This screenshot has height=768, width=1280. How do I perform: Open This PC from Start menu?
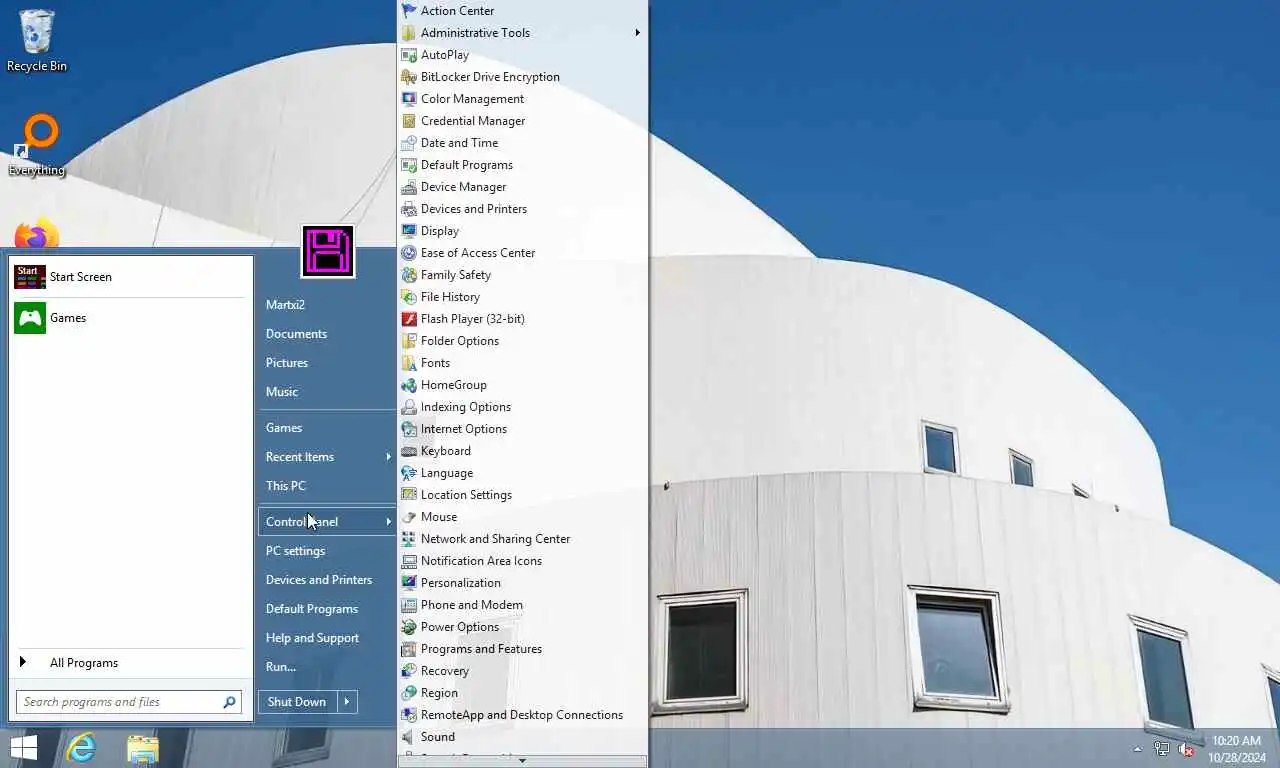coord(286,486)
